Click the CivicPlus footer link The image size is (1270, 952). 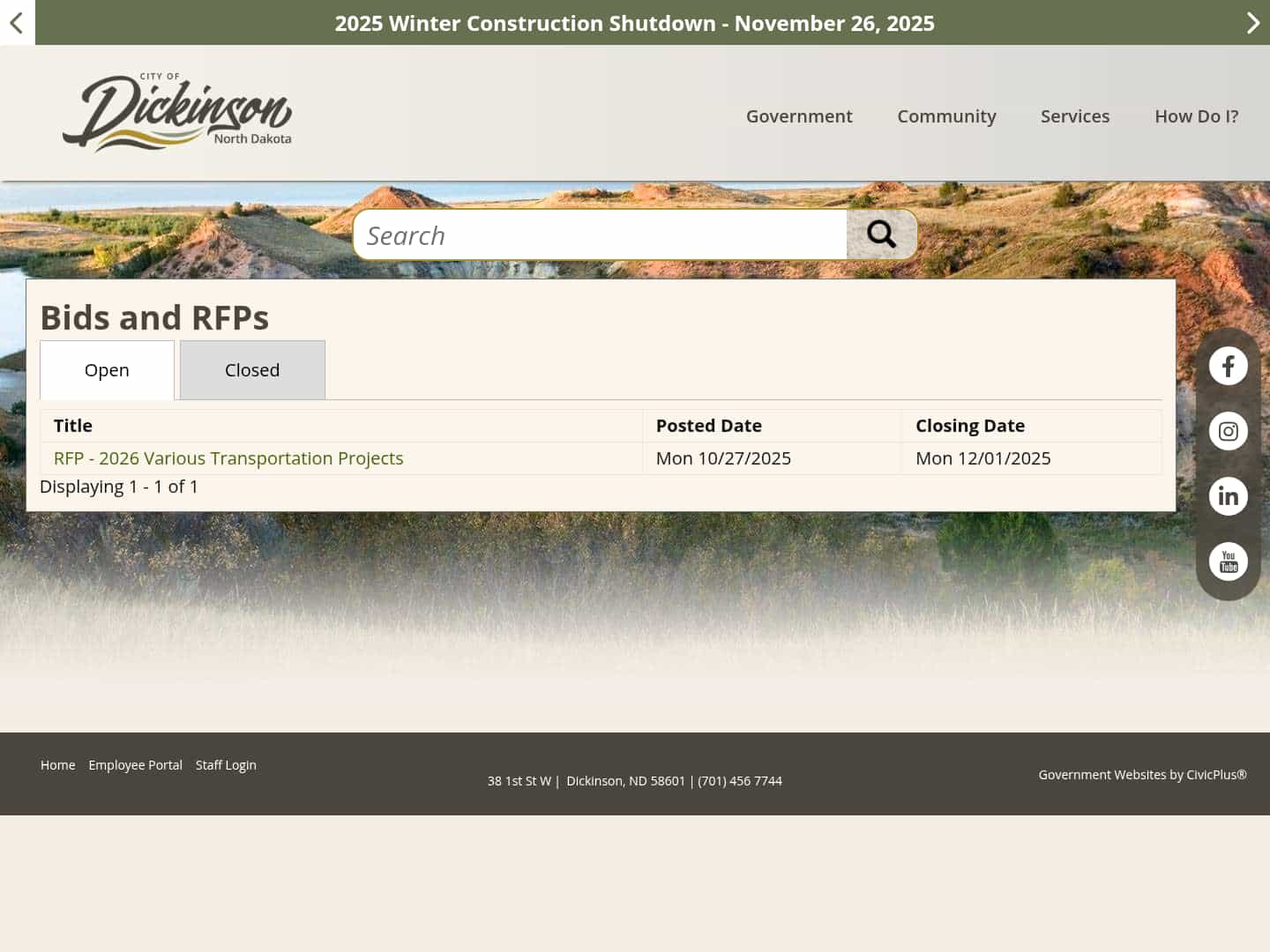pos(1215,774)
